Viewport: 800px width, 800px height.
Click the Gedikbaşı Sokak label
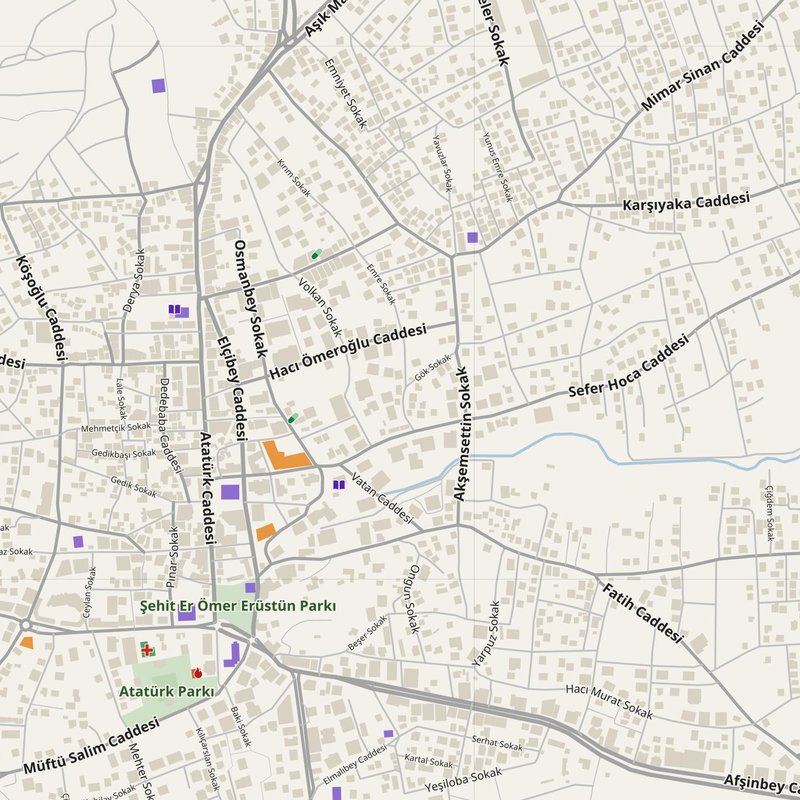(x=123, y=453)
